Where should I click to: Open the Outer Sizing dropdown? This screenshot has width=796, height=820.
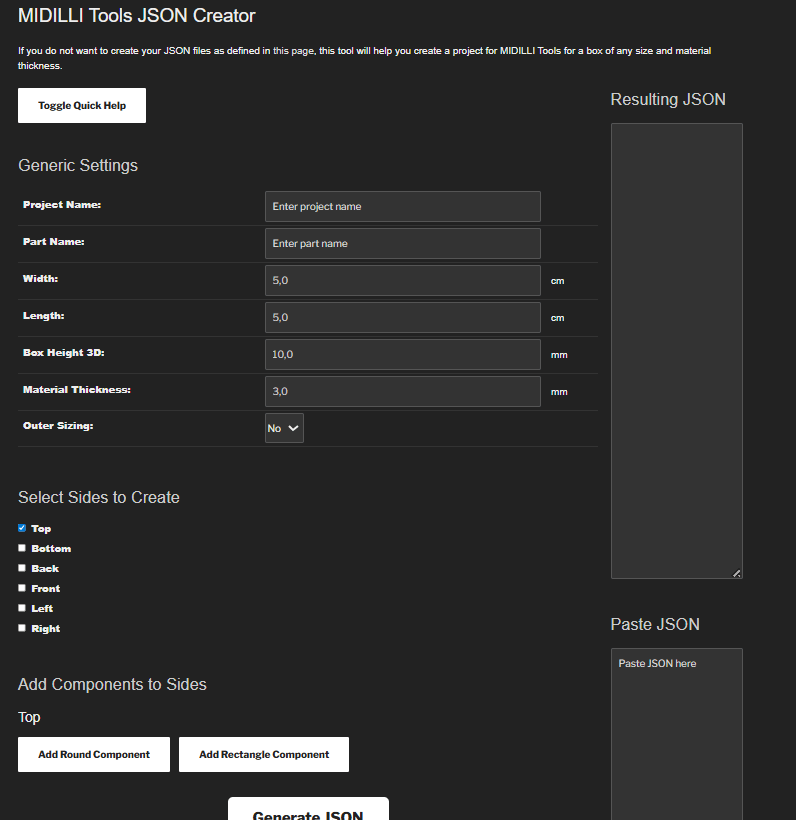285,428
